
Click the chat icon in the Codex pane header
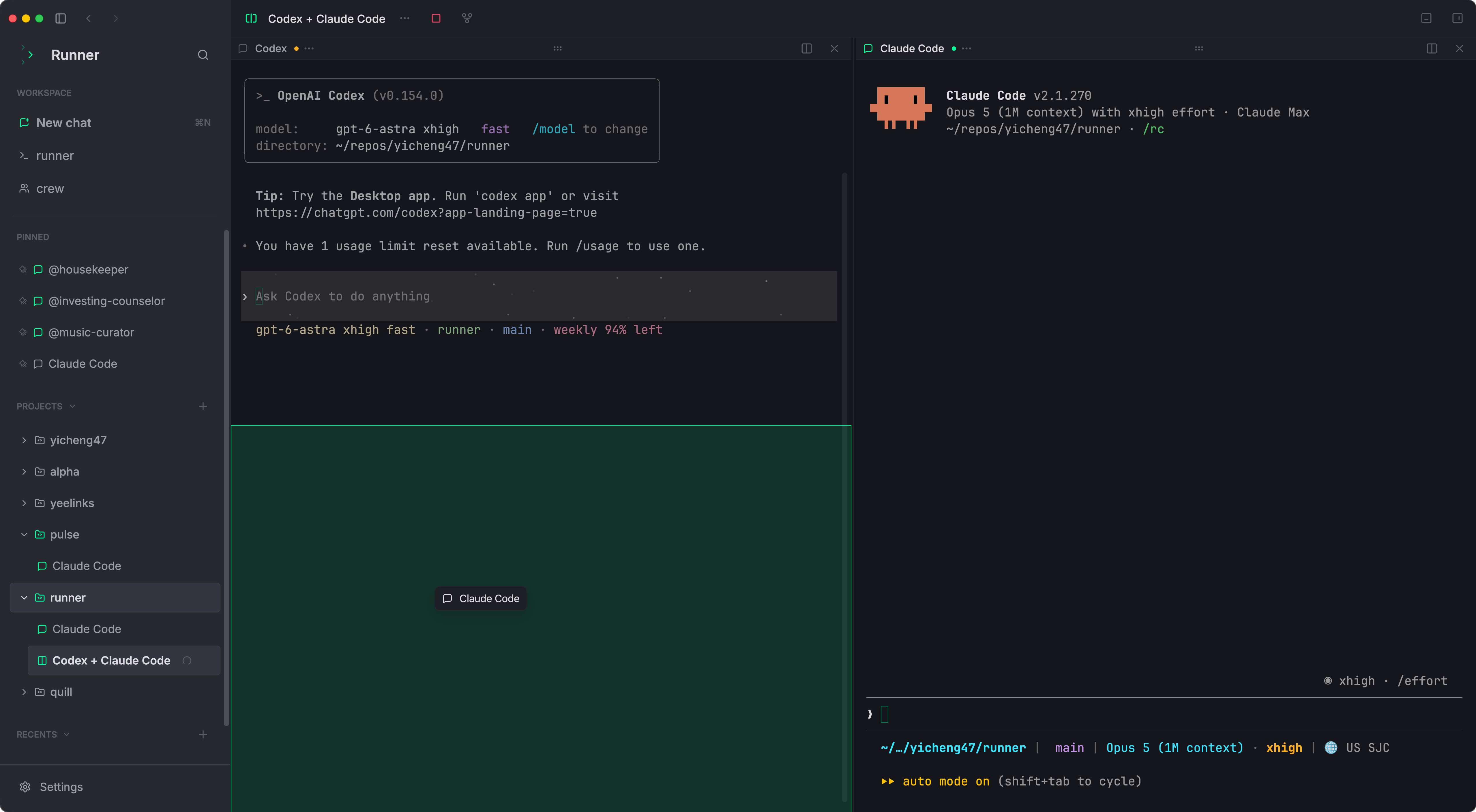click(x=243, y=49)
